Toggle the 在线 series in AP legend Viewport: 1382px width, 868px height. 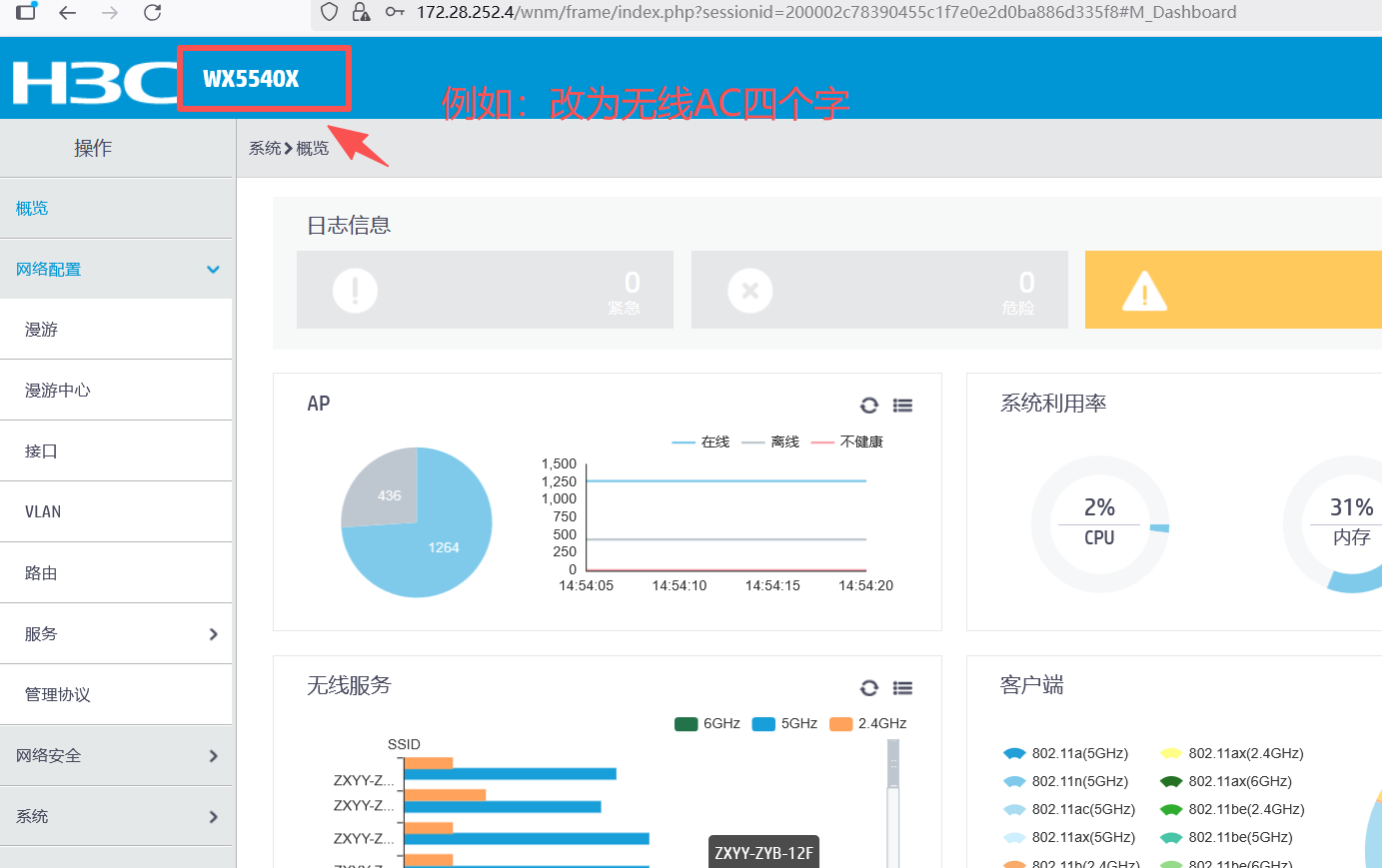(701, 441)
